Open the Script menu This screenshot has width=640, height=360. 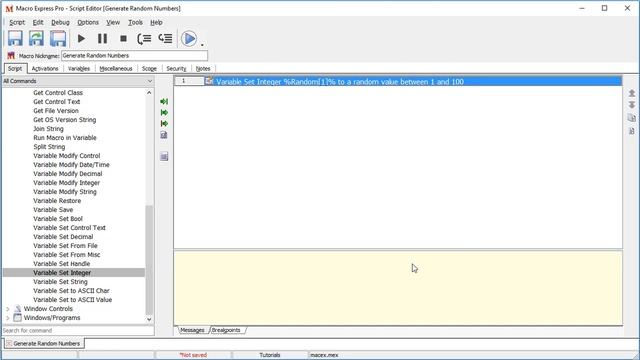click(17, 22)
